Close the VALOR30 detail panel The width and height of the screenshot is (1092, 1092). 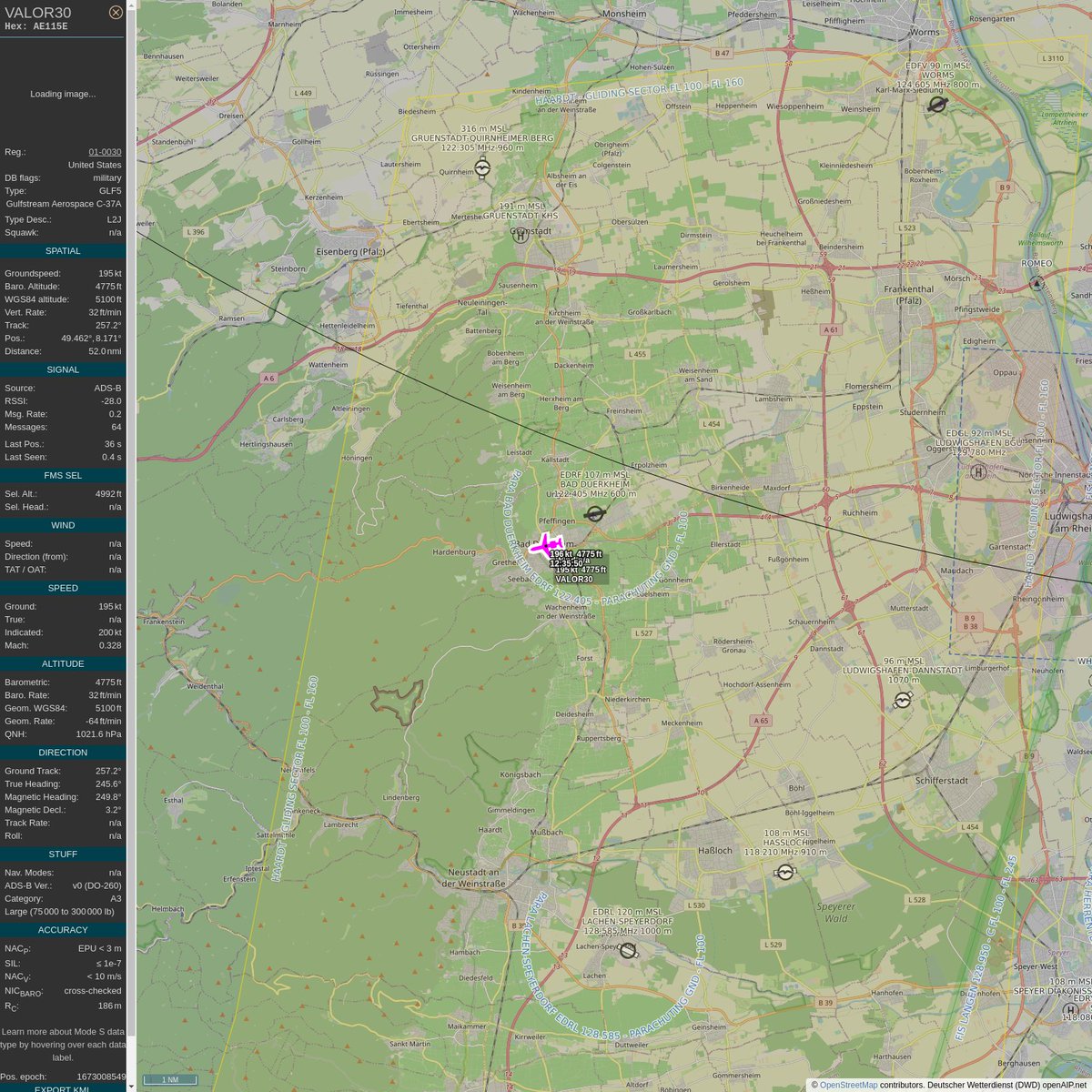(x=116, y=12)
